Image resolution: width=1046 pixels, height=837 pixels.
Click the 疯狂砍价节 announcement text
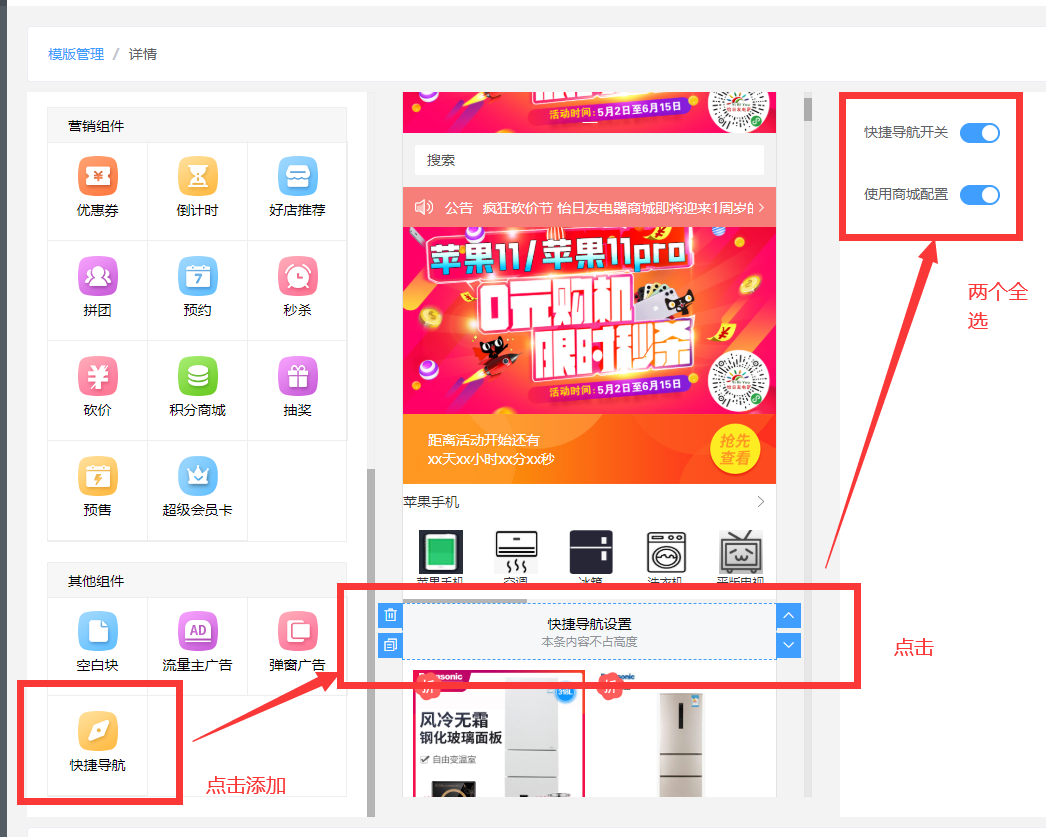click(618, 208)
